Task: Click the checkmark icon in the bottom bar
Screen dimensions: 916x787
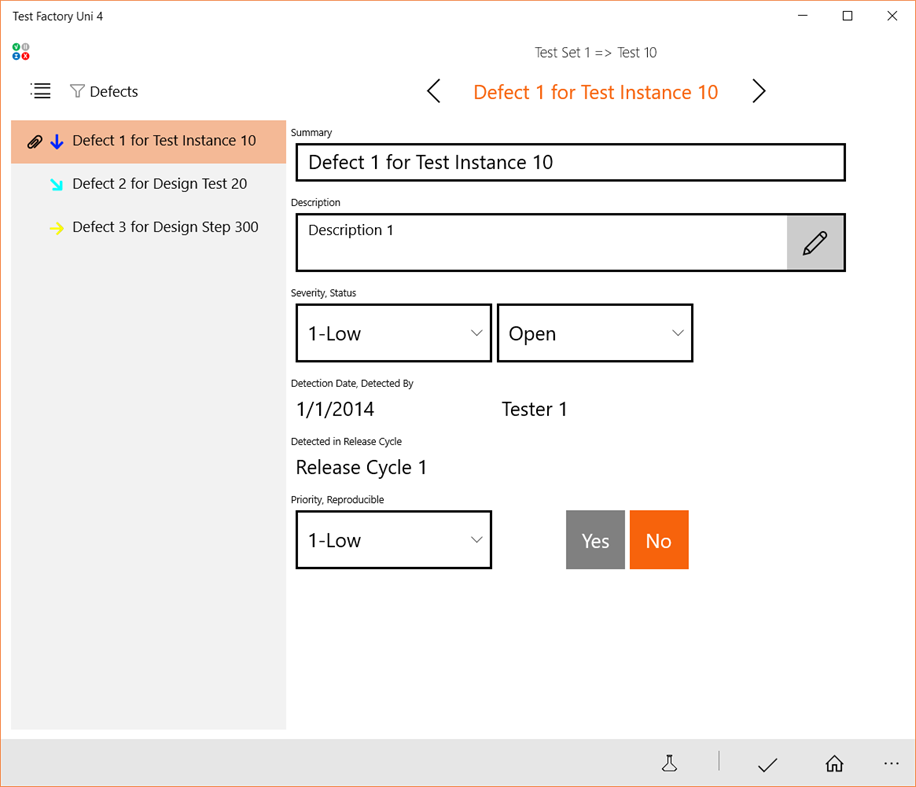Action: [767, 763]
